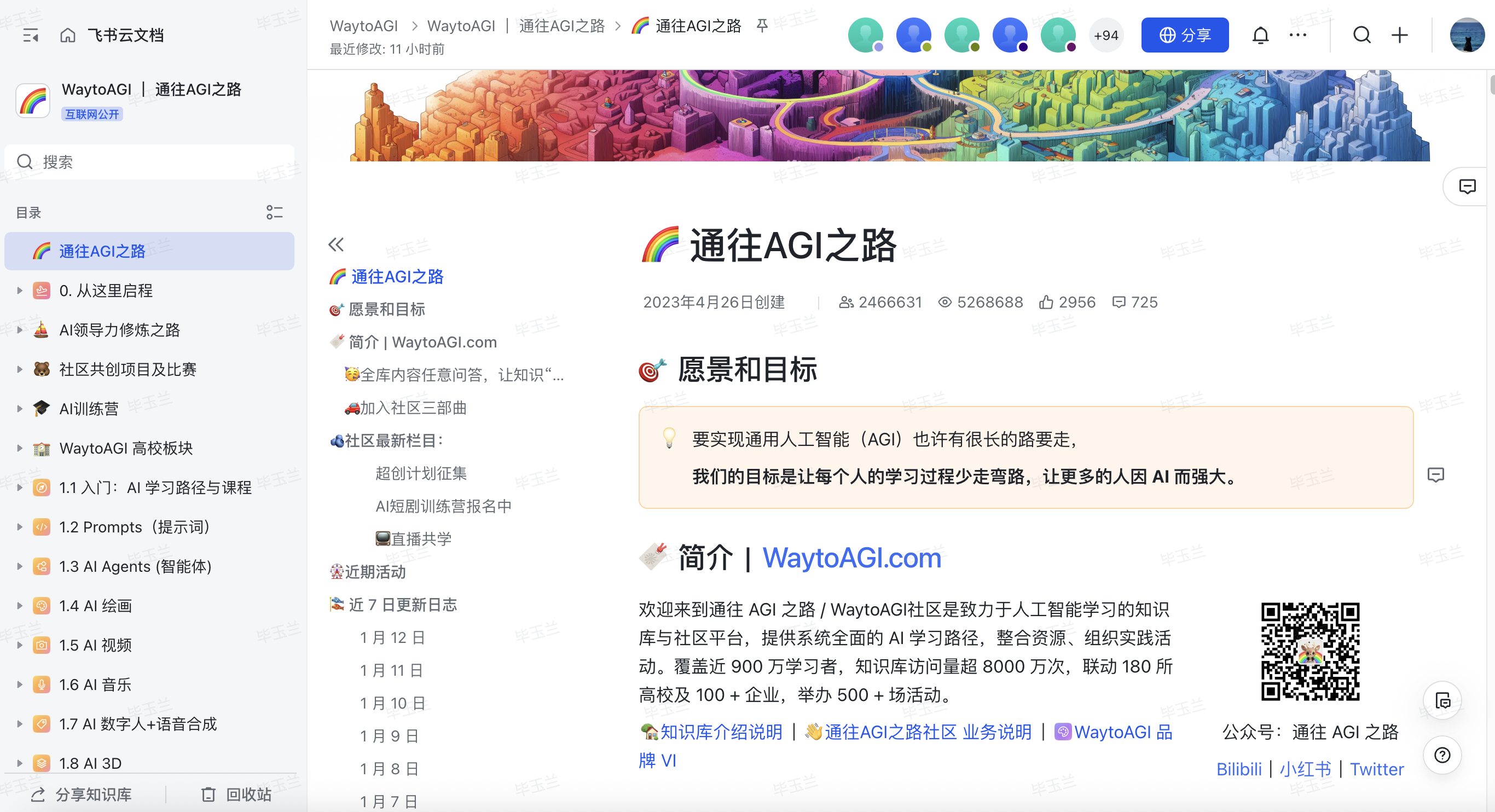Jump to "愿景和目标" in outline
Viewport: 1495px width, 812px height.
[x=386, y=309]
